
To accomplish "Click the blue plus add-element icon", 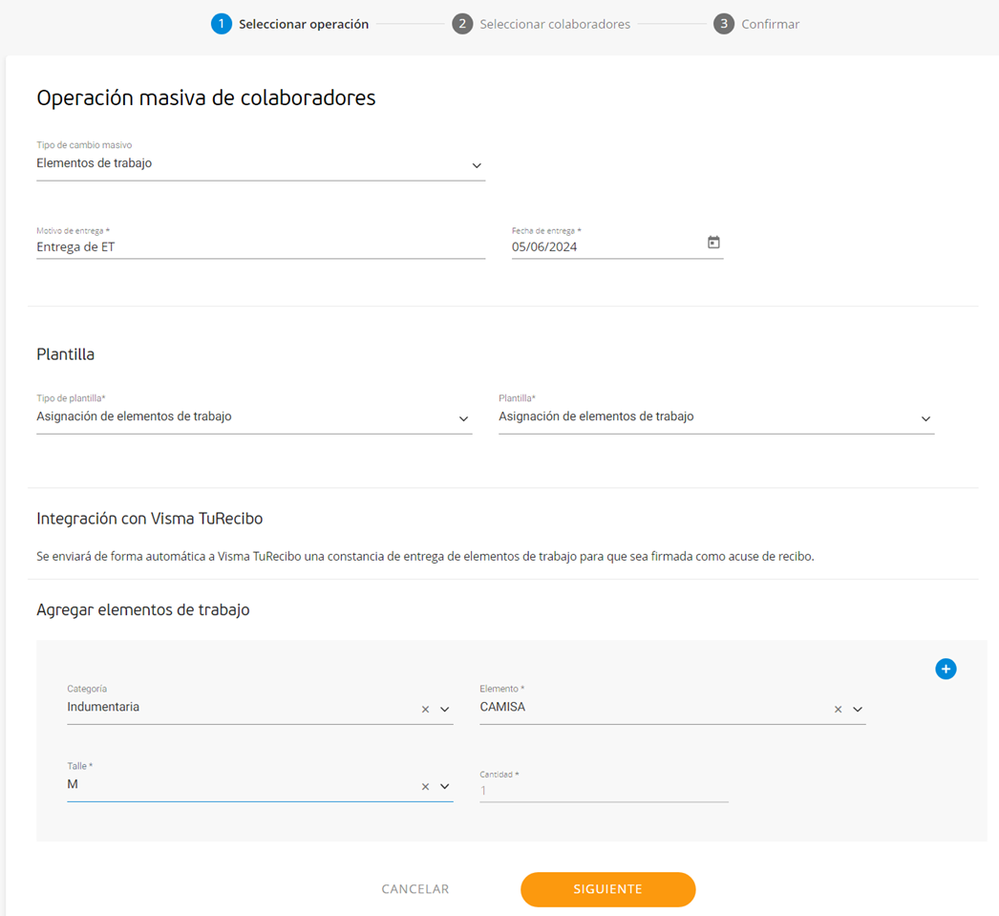I will pyautogui.click(x=946, y=669).
